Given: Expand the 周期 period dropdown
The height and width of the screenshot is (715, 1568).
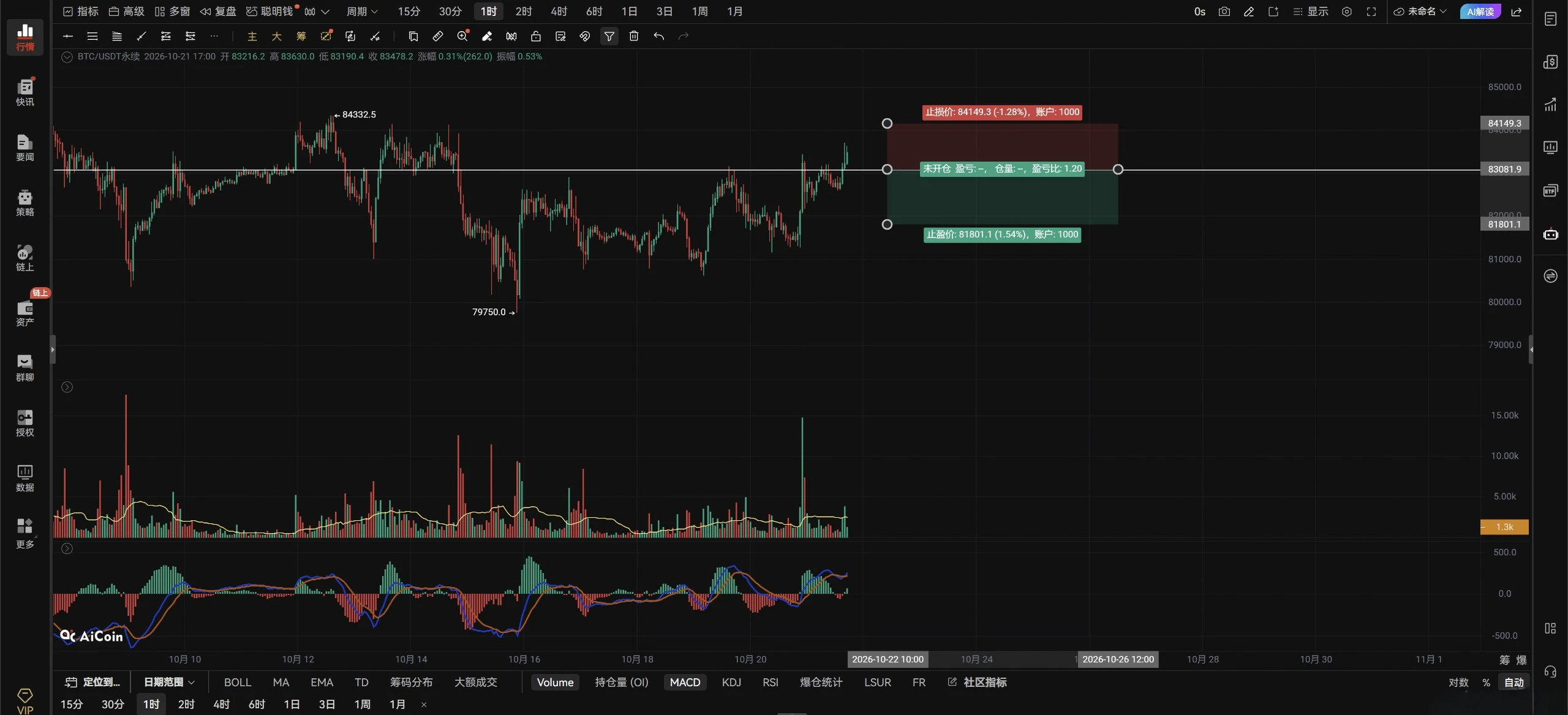Looking at the screenshot, I should [362, 12].
